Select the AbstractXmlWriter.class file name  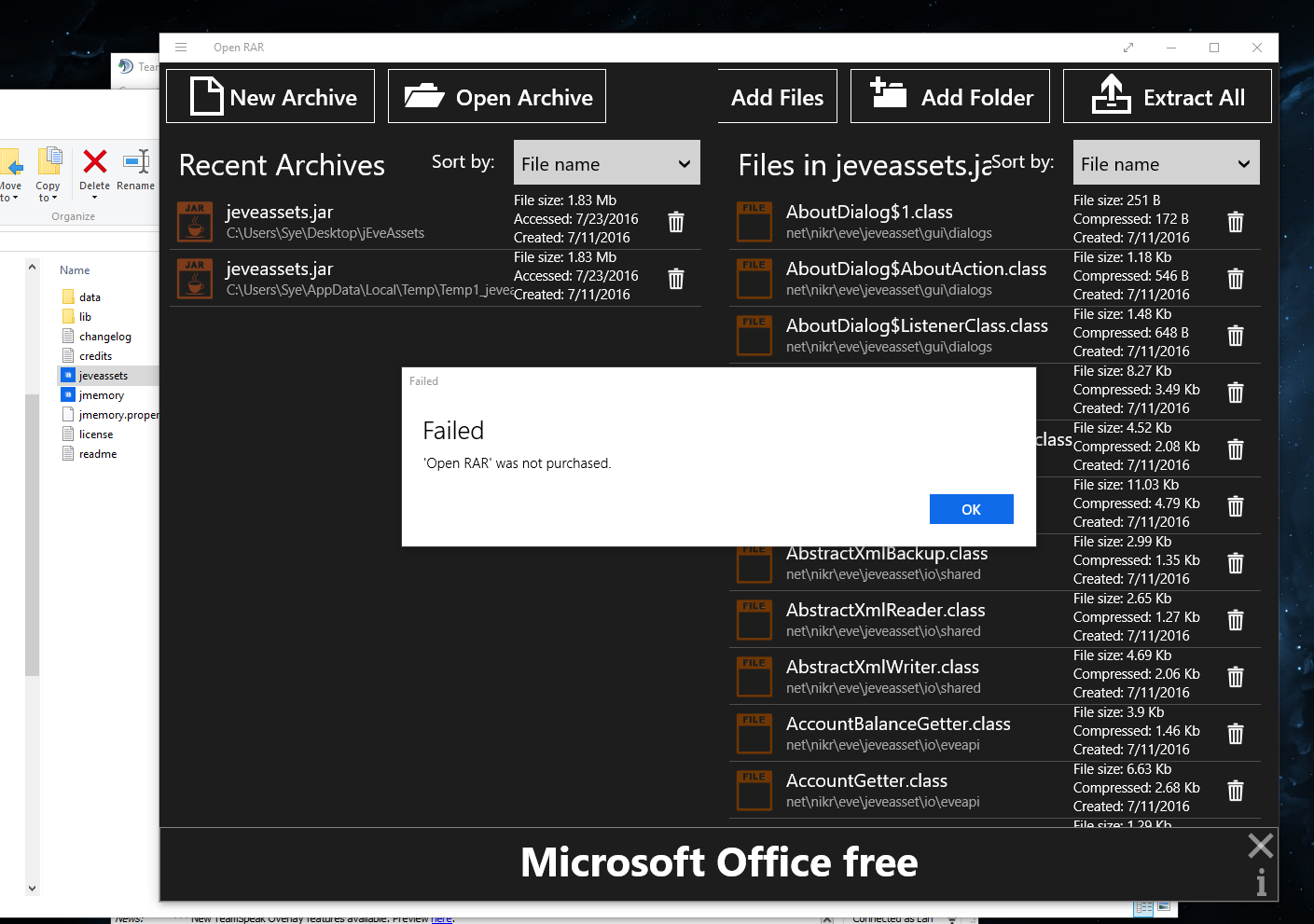click(882, 667)
